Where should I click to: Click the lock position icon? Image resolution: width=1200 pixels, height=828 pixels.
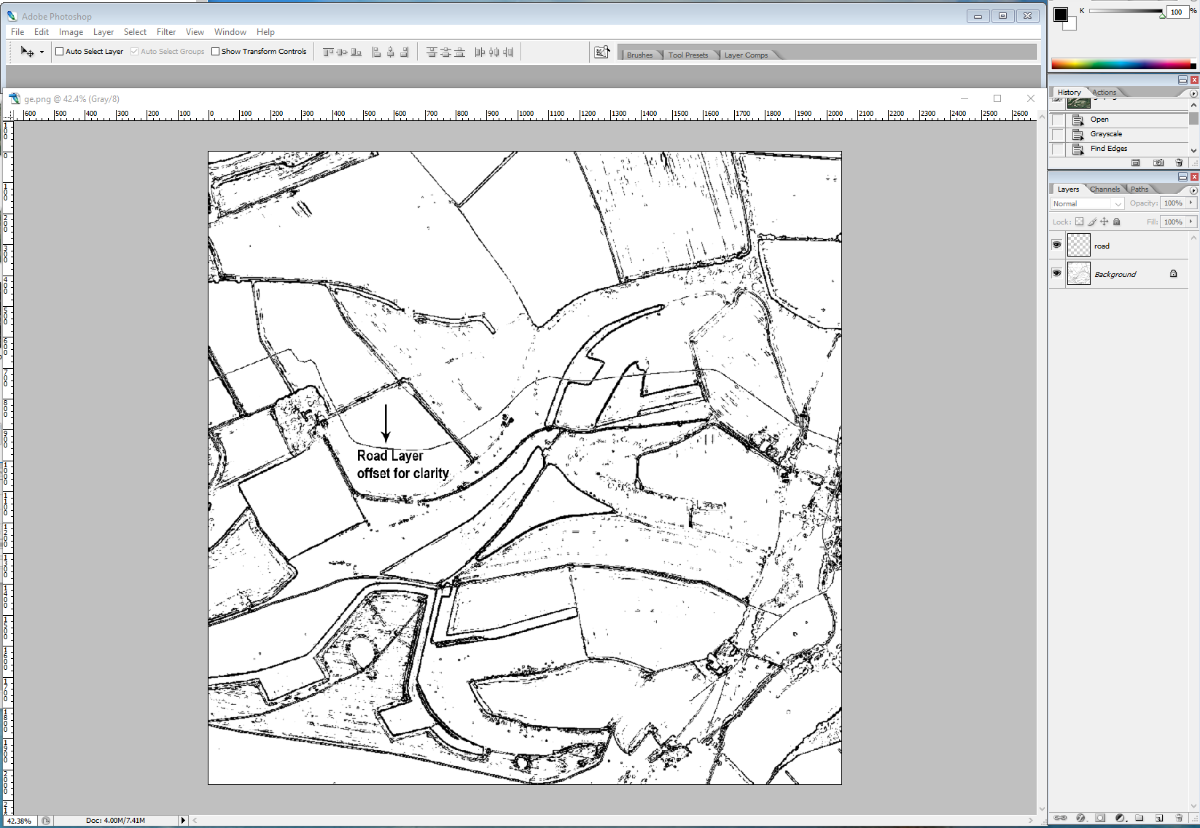(1104, 222)
